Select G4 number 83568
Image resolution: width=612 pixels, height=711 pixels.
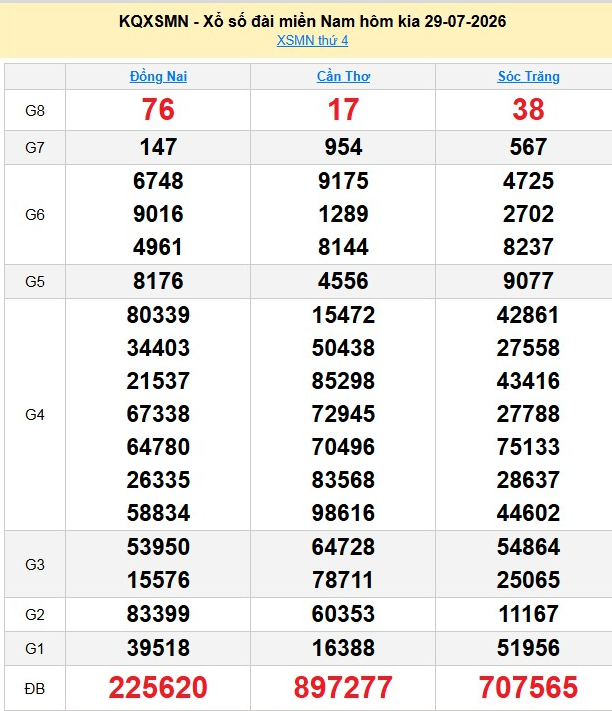tap(343, 480)
